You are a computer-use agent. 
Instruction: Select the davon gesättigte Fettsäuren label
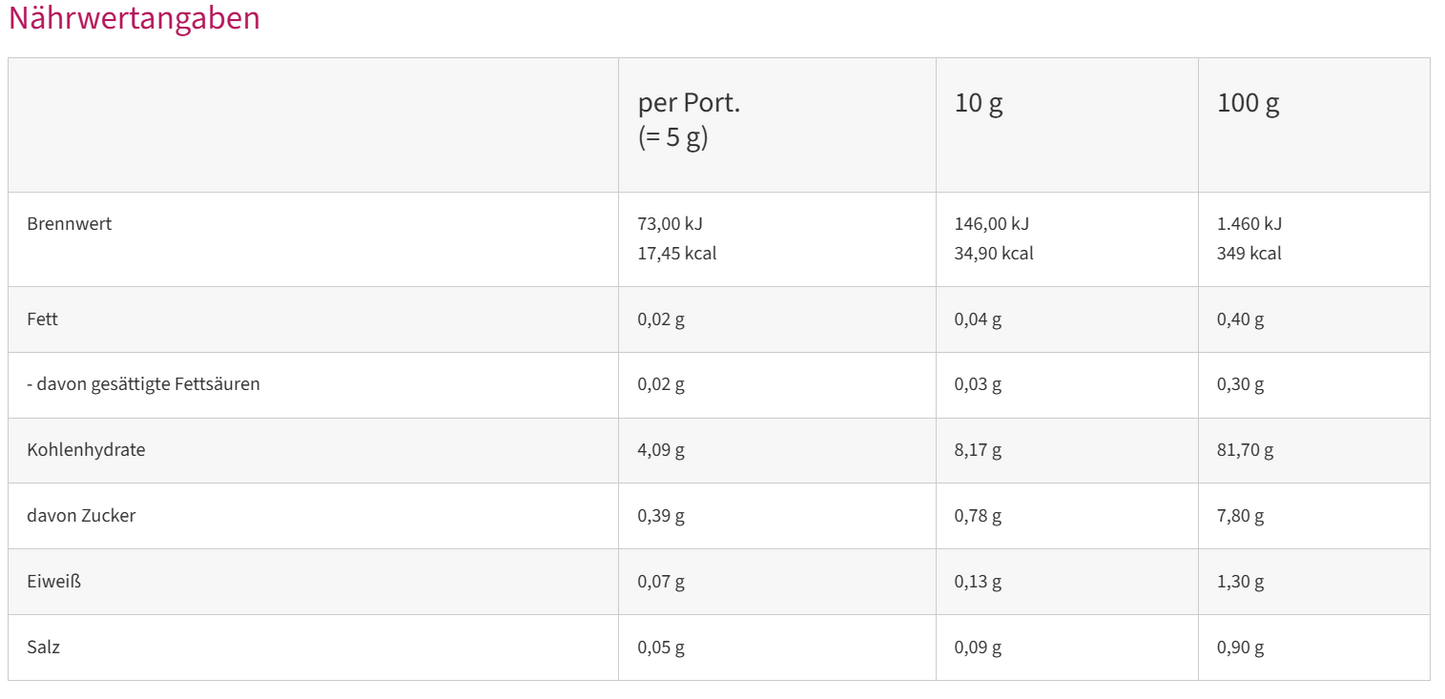pos(143,384)
